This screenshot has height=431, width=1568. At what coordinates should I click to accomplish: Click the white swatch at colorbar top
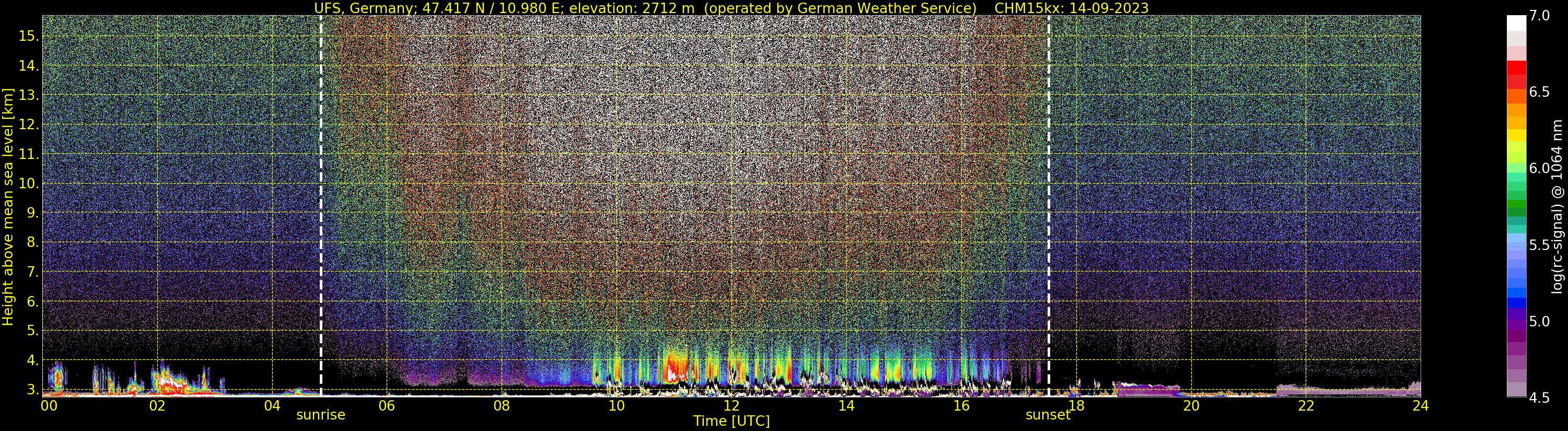(1516, 22)
